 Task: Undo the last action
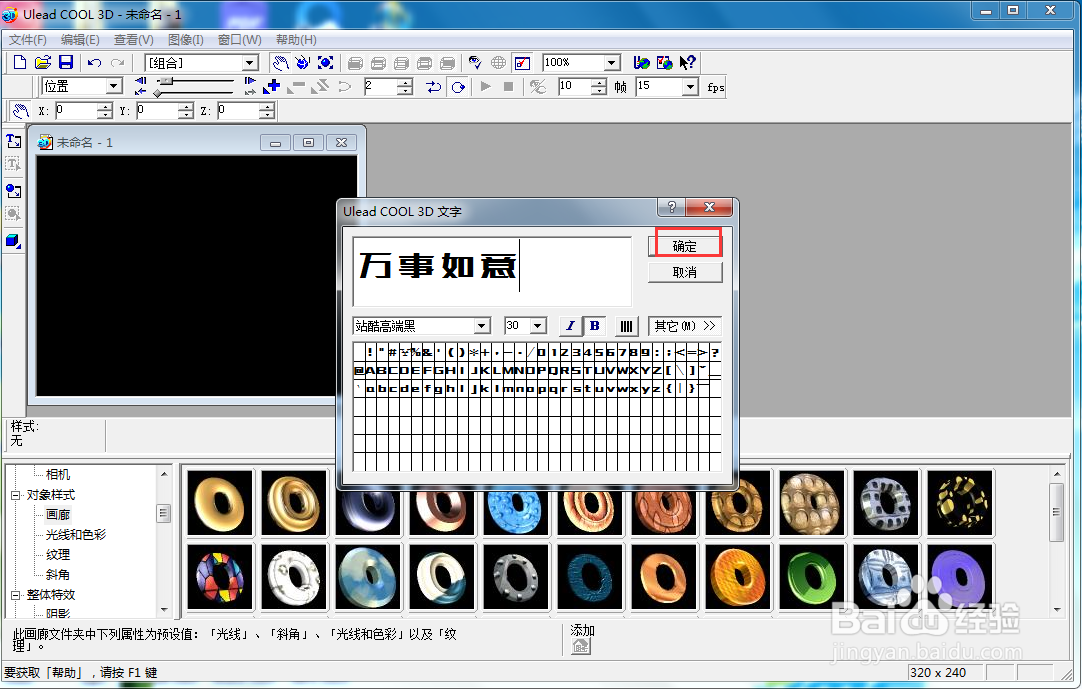[x=95, y=63]
